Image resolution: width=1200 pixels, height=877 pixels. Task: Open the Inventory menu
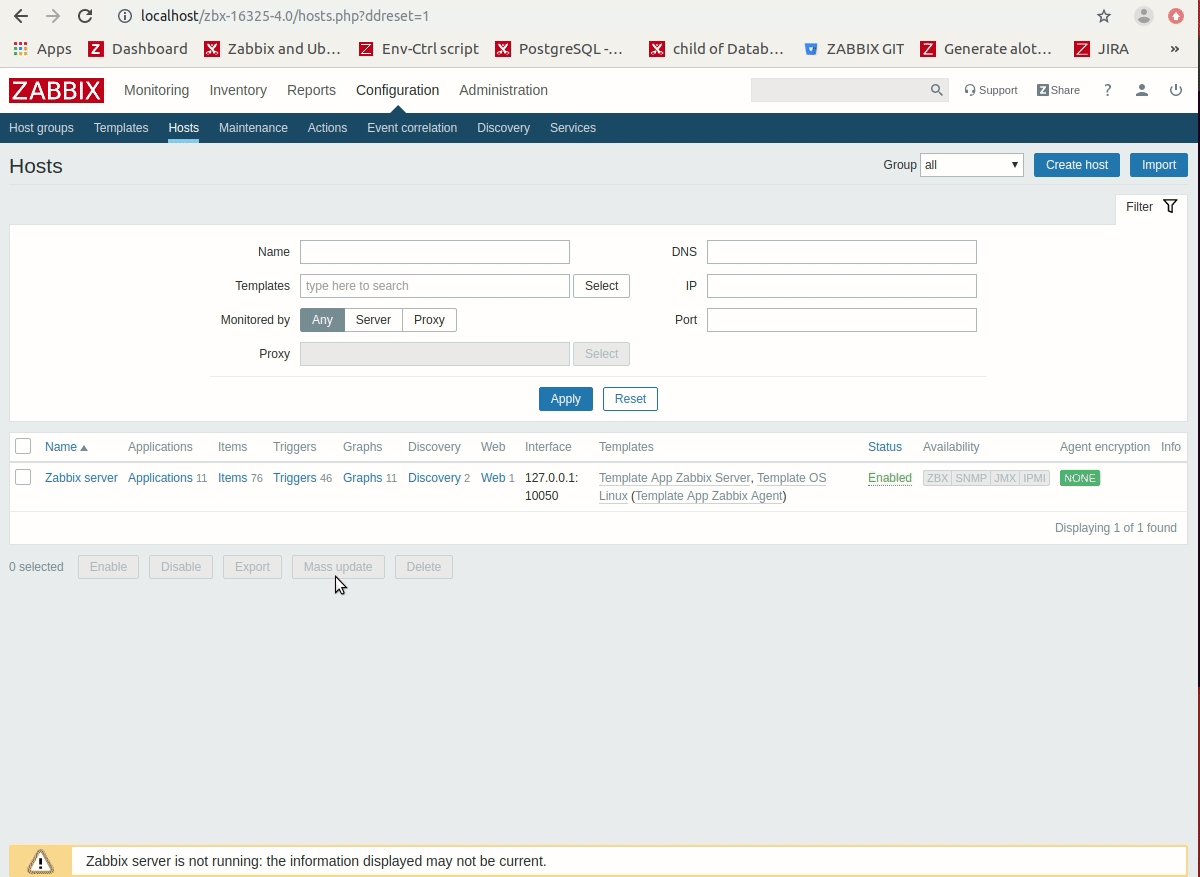pyautogui.click(x=238, y=90)
